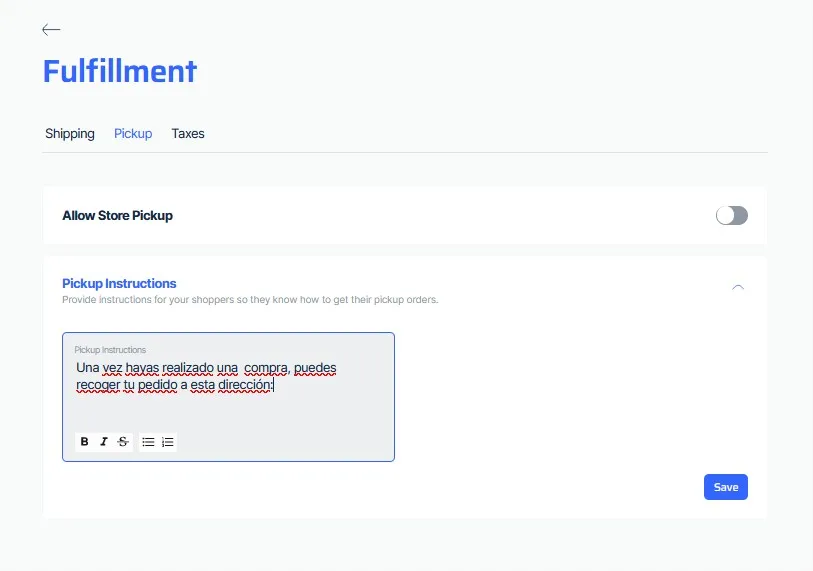The width and height of the screenshot is (813, 571).
Task: Select the Pickup tab
Action: click(133, 134)
